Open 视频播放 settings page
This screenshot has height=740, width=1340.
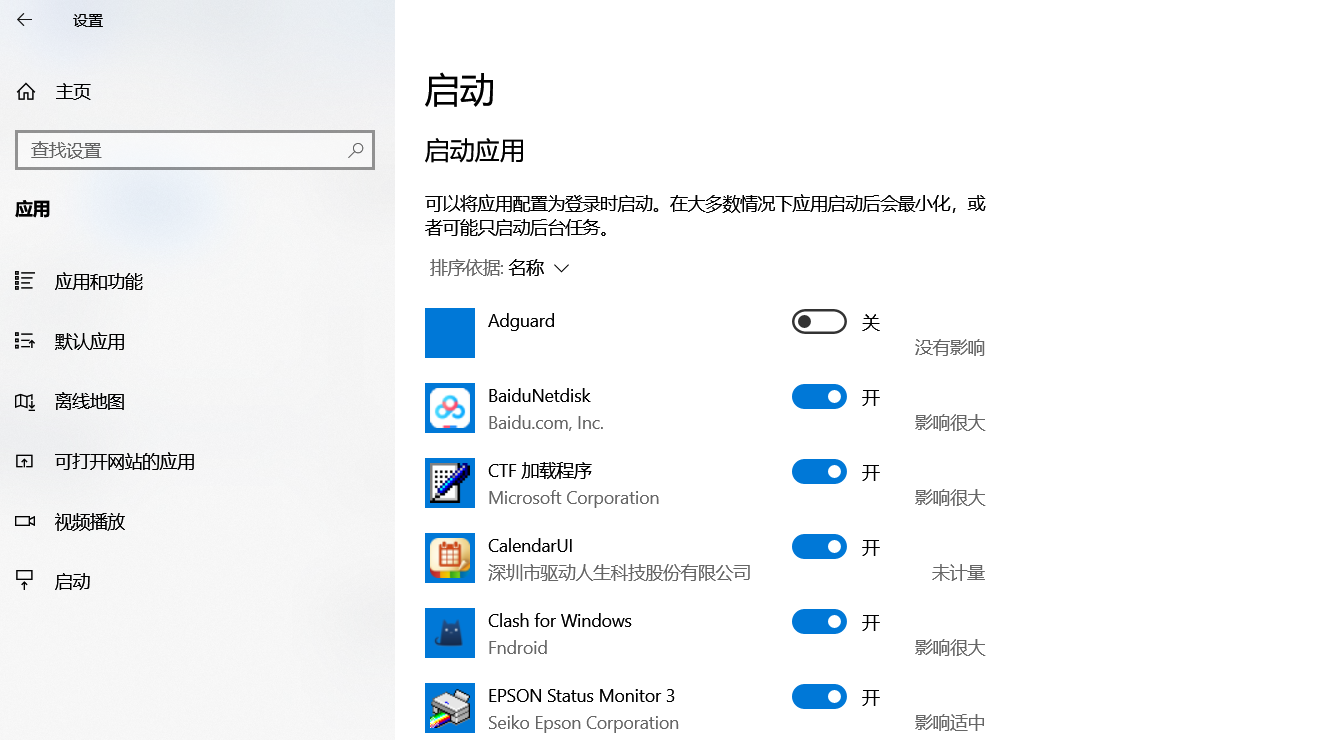pos(197,521)
